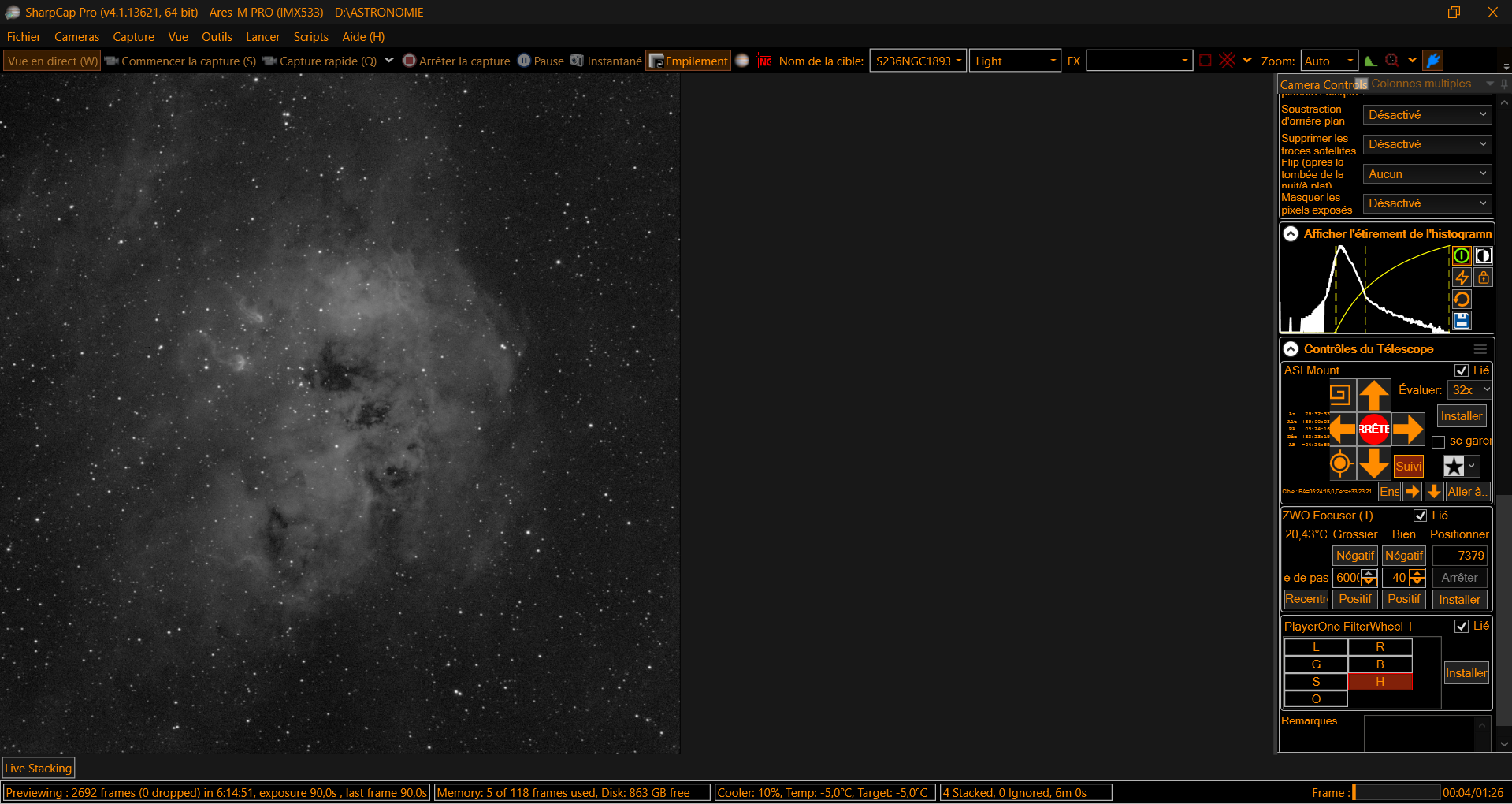Screen dimensions: 1512x804
Task: Open the FX effects dropdown
Action: [1139, 61]
